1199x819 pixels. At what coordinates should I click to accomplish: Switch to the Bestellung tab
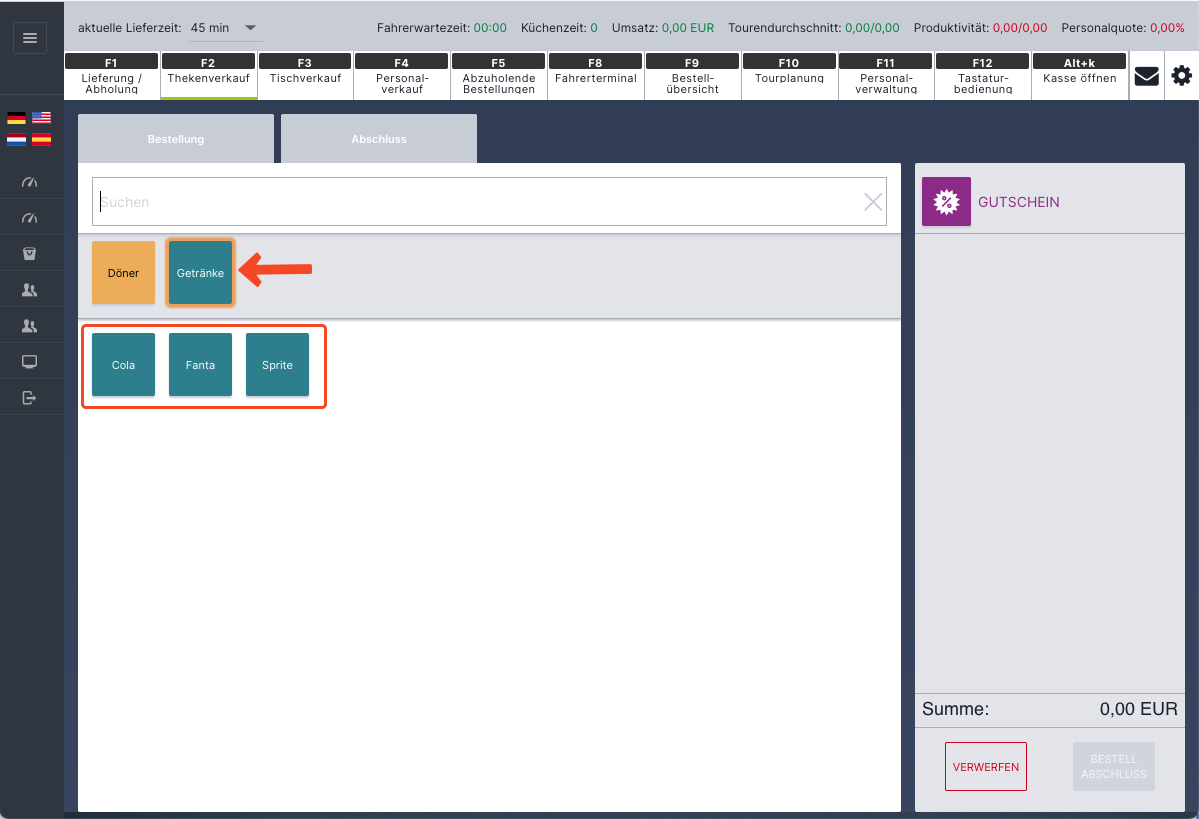point(176,139)
